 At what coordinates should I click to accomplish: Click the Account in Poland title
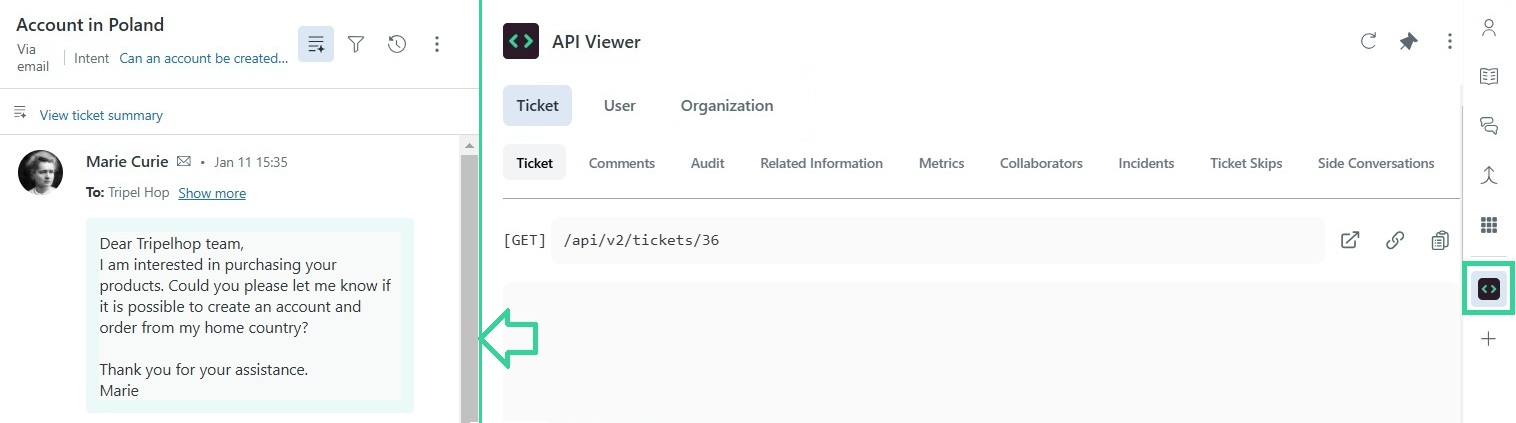point(90,25)
